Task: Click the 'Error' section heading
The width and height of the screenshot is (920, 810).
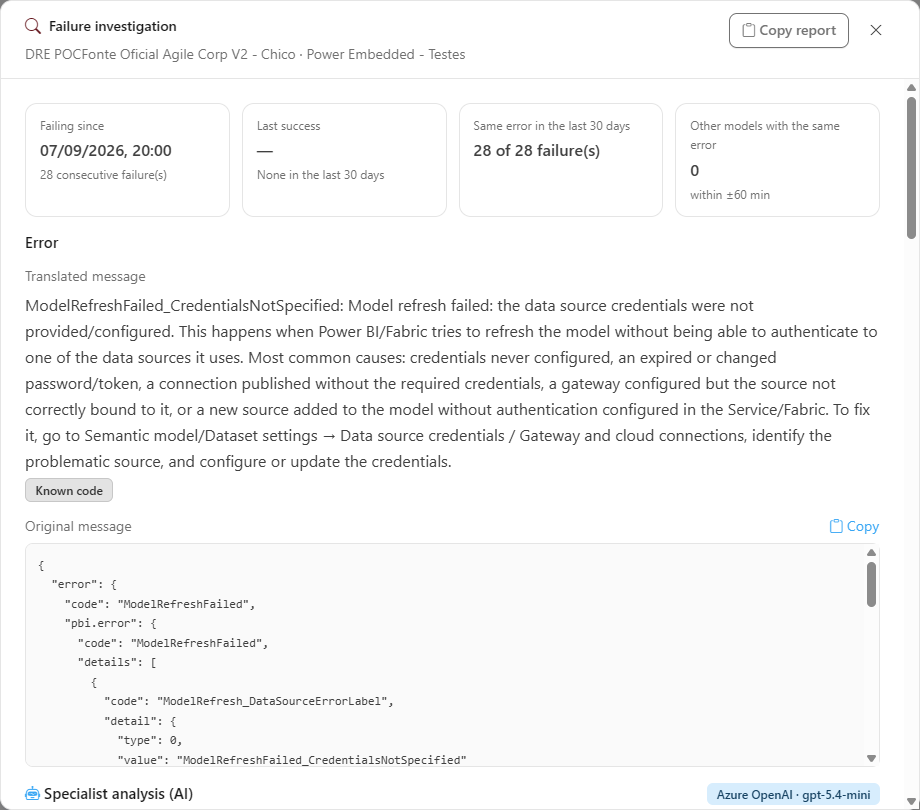Action: pos(42,243)
